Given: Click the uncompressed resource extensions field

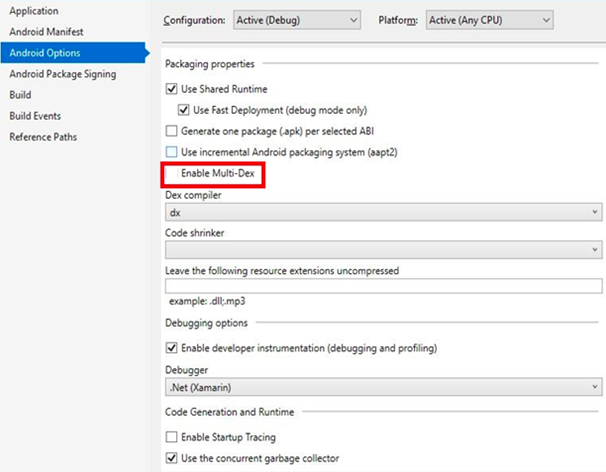Looking at the screenshot, I should tap(384, 286).
